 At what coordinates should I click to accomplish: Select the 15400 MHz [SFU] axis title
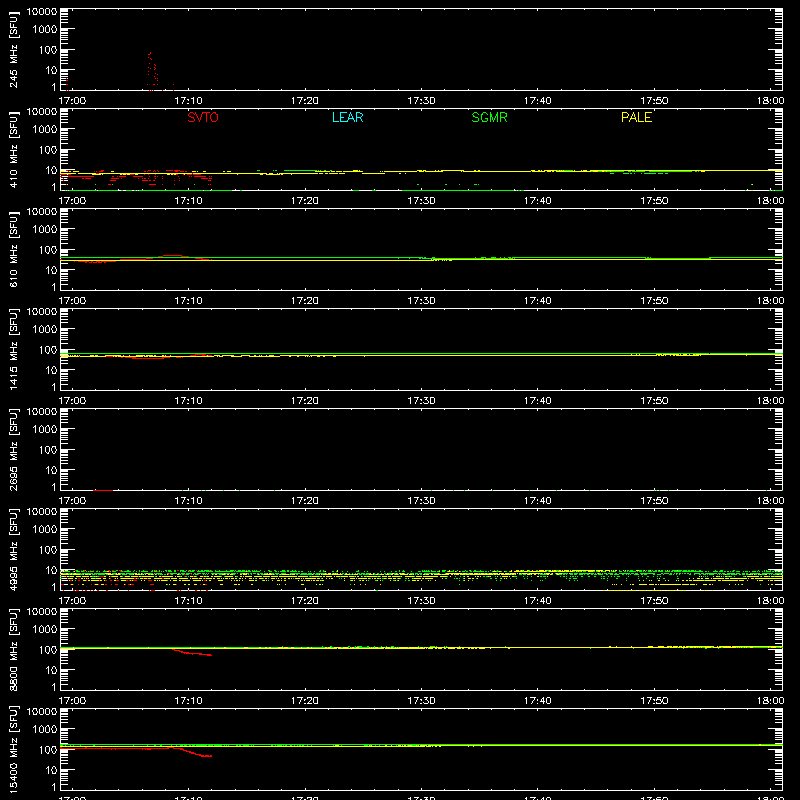coord(13,749)
